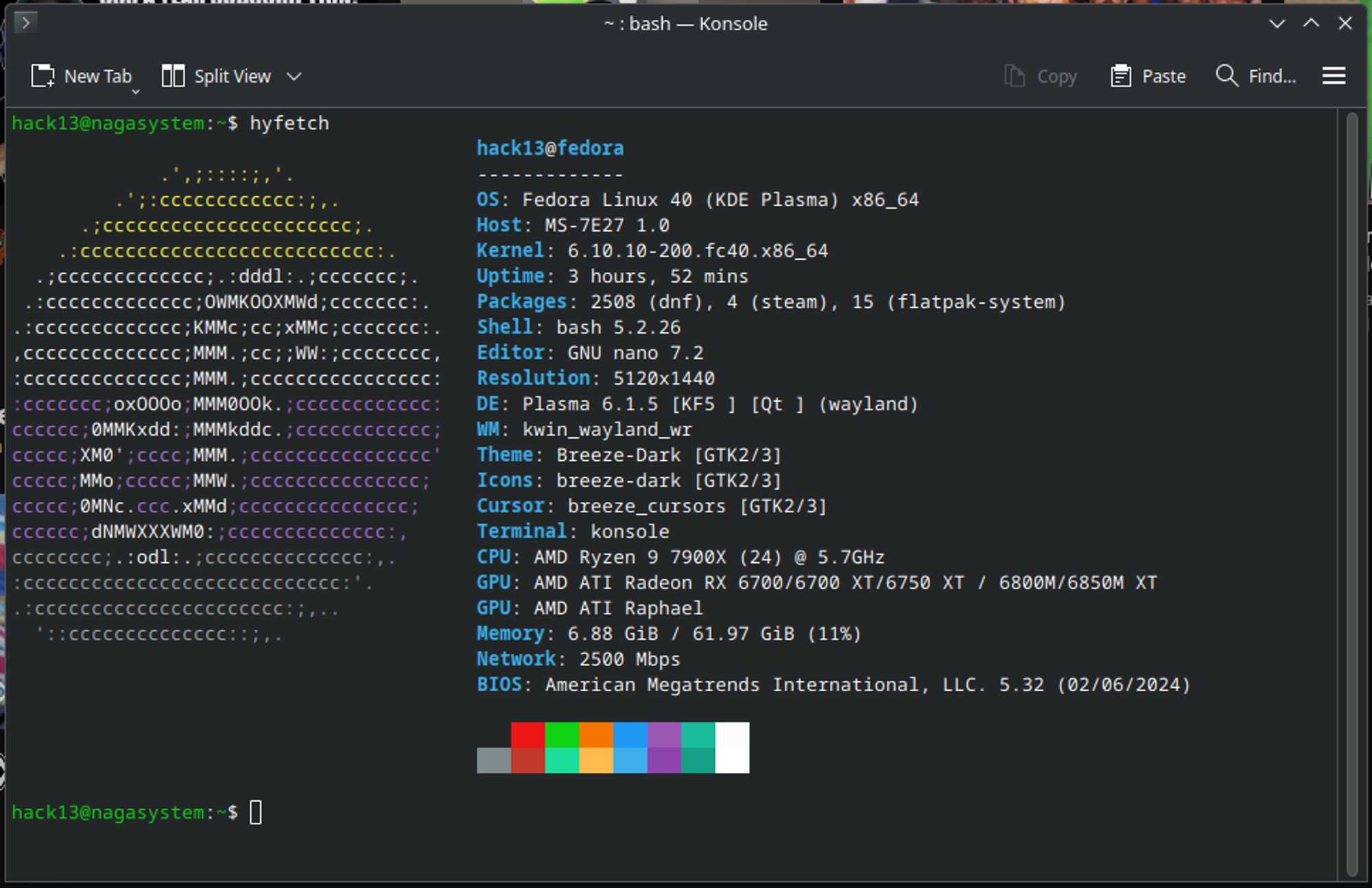Click the 'Fedora Linux 40 (KDE Plasma) x86_64' text
The image size is (1372, 888).
720,200
